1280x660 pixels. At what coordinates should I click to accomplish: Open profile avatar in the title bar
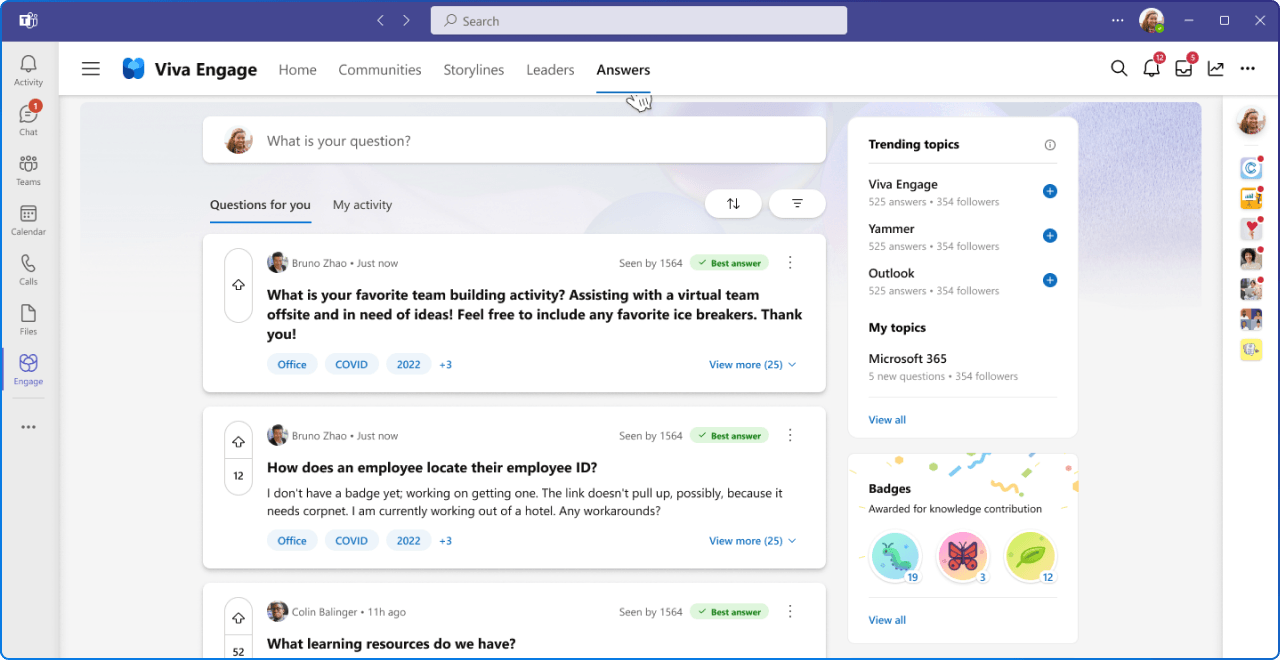coord(1152,20)
